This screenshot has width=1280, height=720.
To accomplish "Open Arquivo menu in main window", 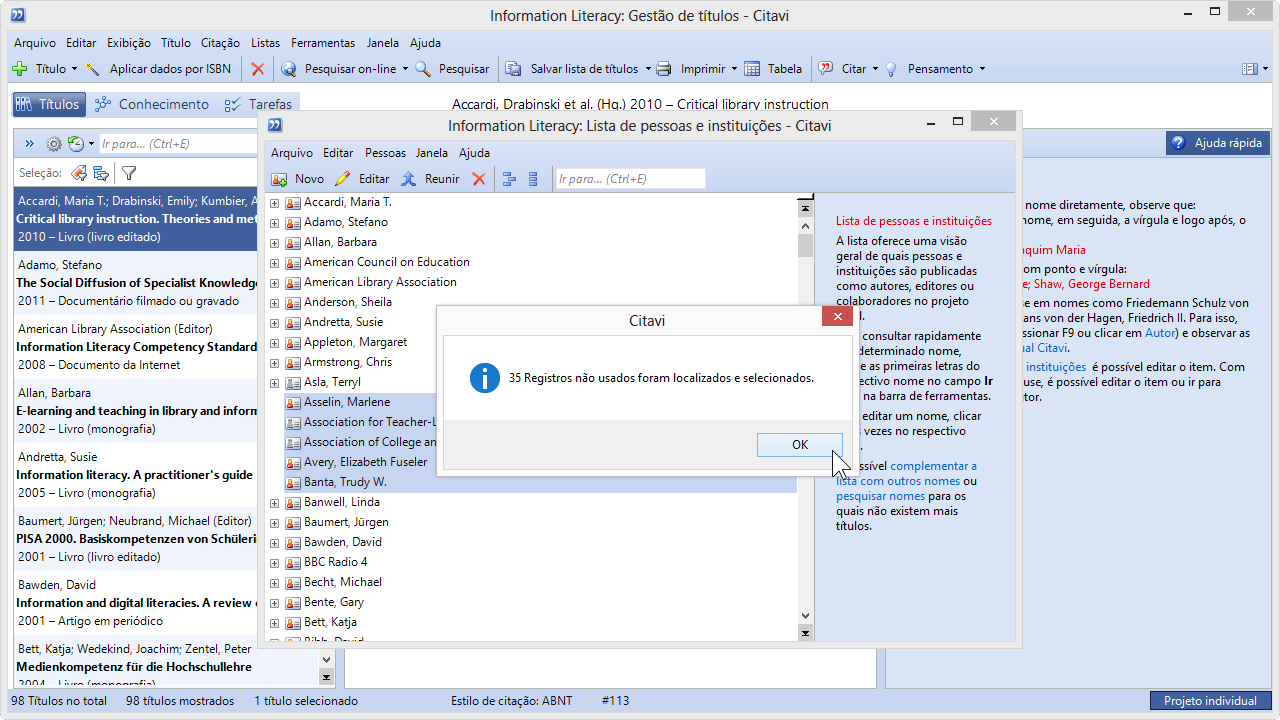I will (35, 43).
